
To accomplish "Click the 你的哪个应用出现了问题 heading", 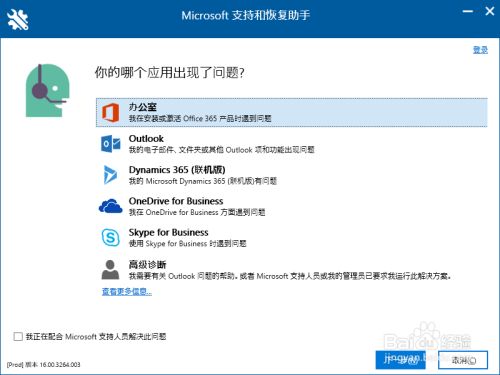I will click(169, 72).
